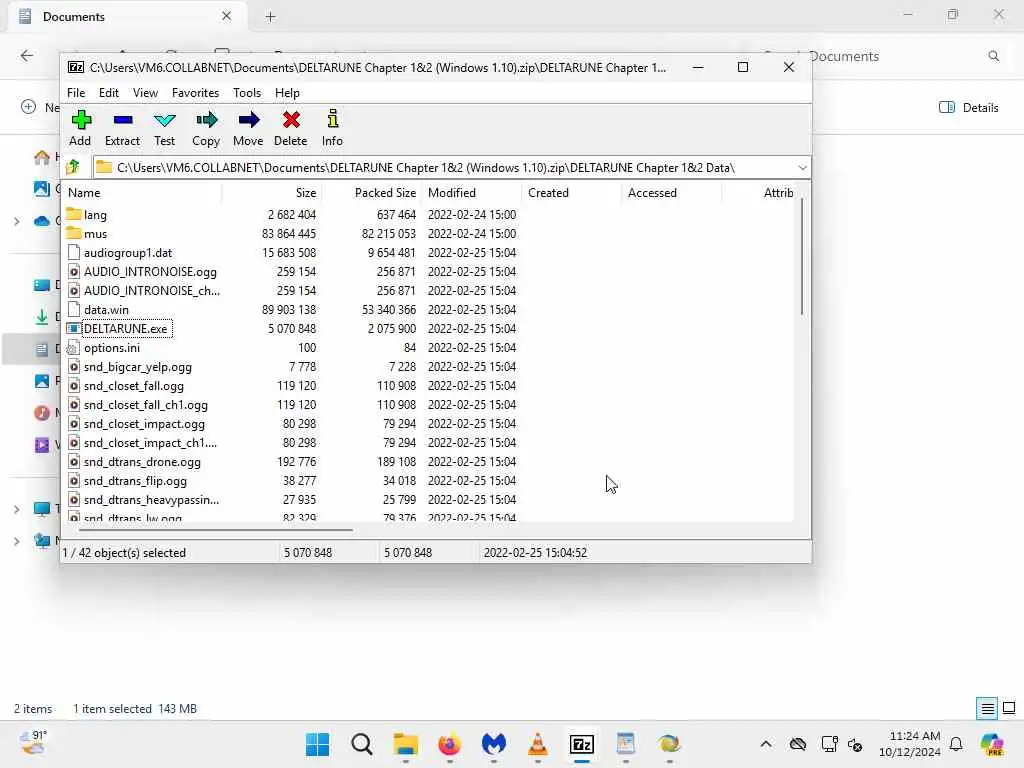Open Malwarebytes from the taskbar
The width and height of the screenshot is (1024, 768).
[494, 744]
